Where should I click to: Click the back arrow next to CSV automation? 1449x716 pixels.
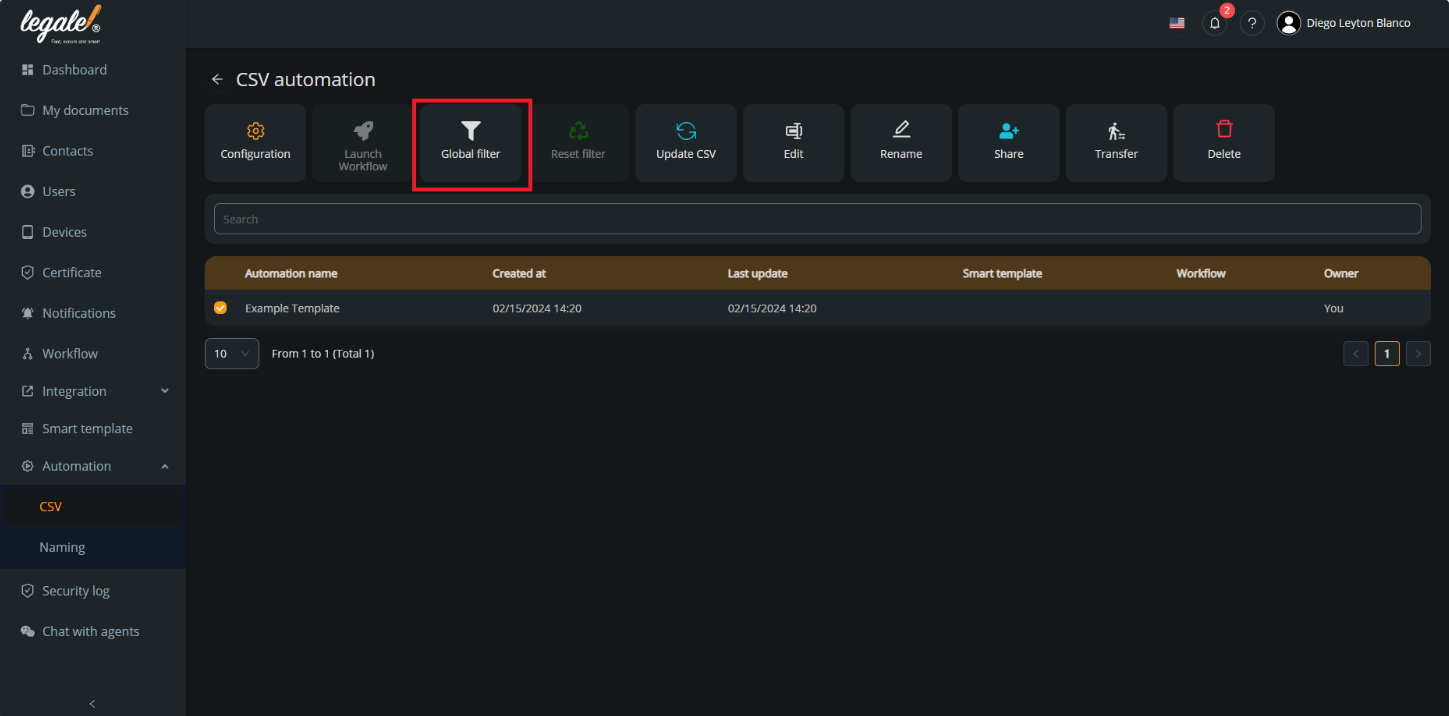[x=217, y=79]
